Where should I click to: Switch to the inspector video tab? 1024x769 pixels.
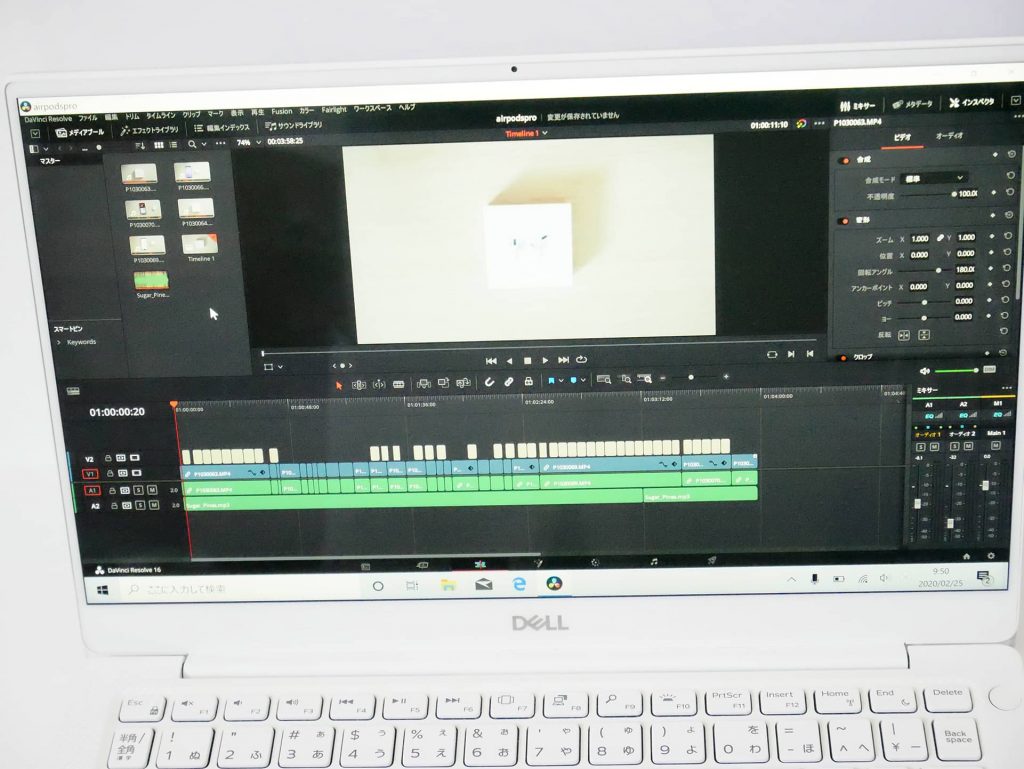point(903,137)
